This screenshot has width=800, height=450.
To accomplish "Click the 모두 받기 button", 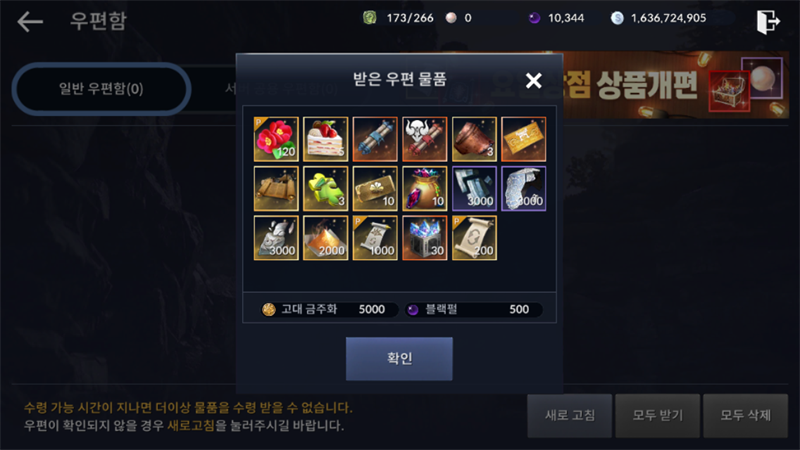I will tap(657, 415).
